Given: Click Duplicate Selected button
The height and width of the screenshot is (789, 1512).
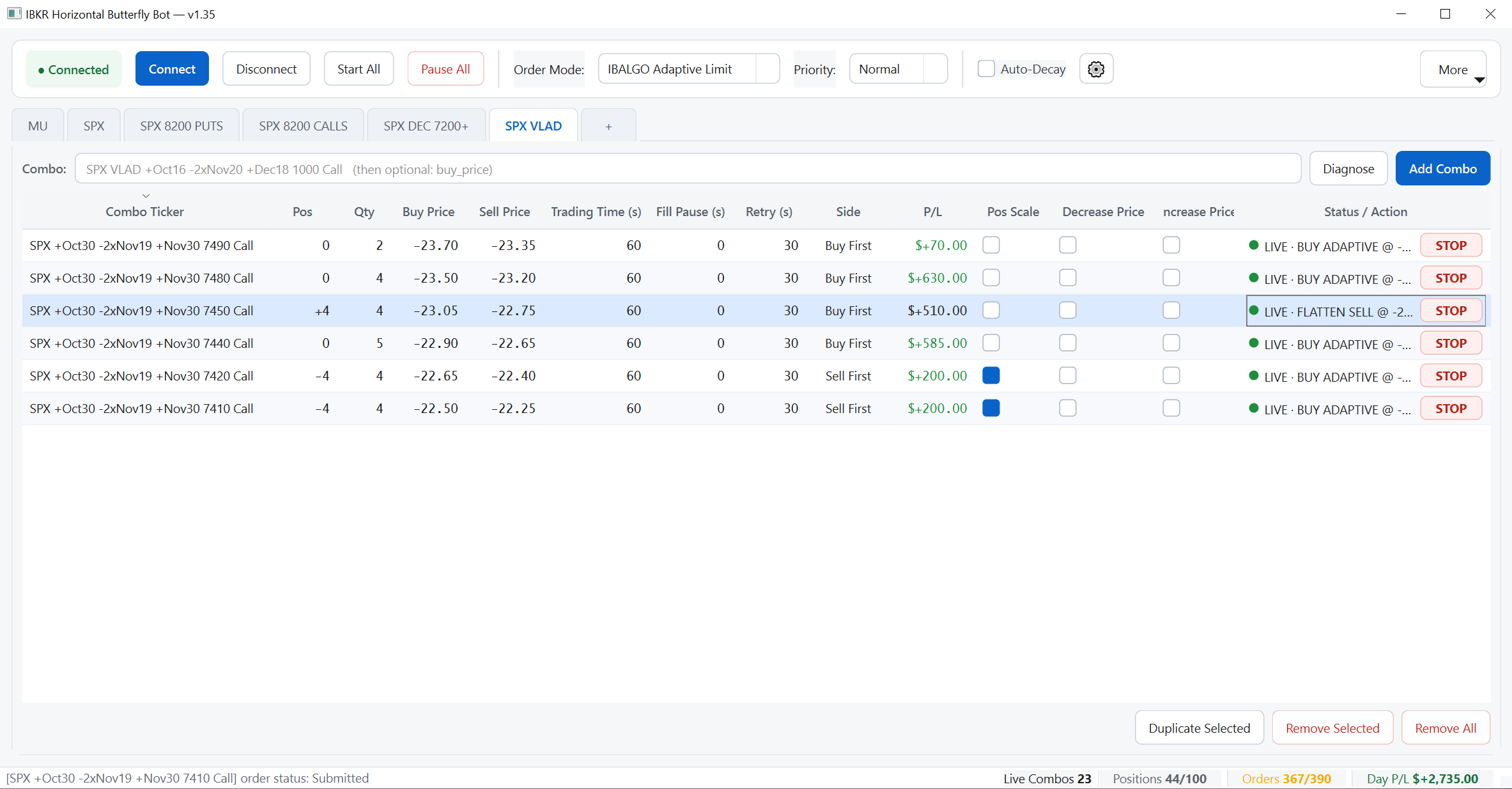Looking at the screenshot, I should click(1199, 728).
